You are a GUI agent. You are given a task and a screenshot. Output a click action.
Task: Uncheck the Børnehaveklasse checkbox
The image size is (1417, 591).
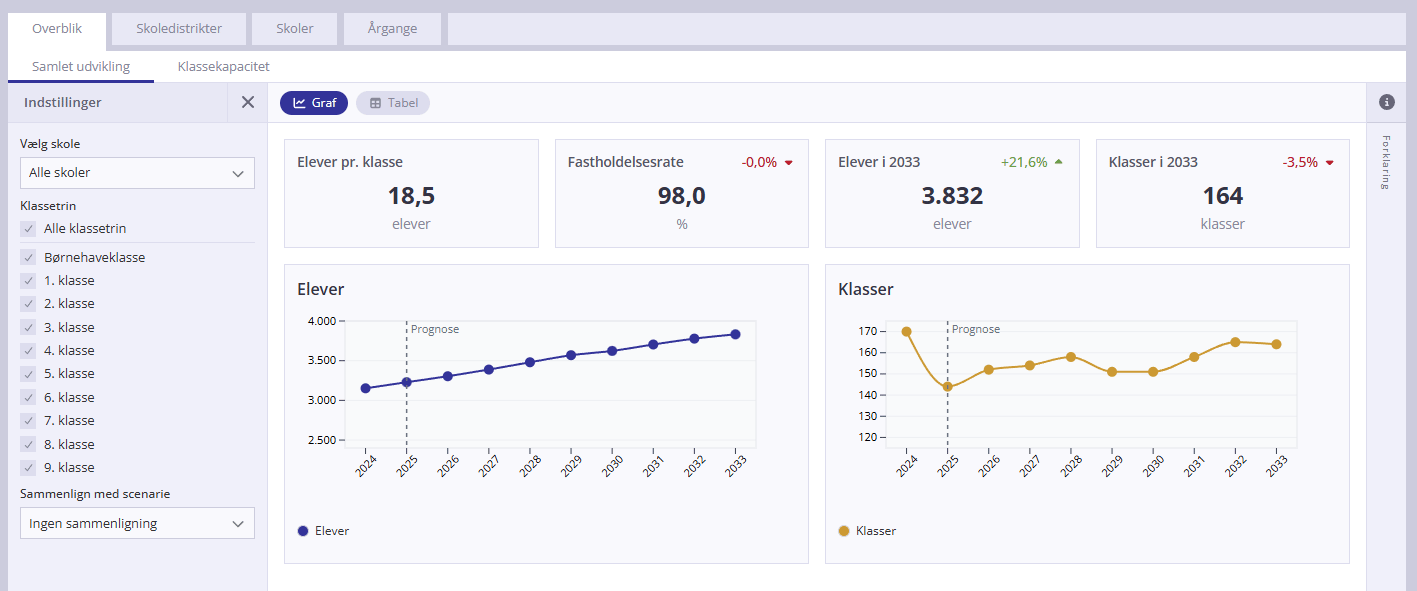[x=28, y=257]
